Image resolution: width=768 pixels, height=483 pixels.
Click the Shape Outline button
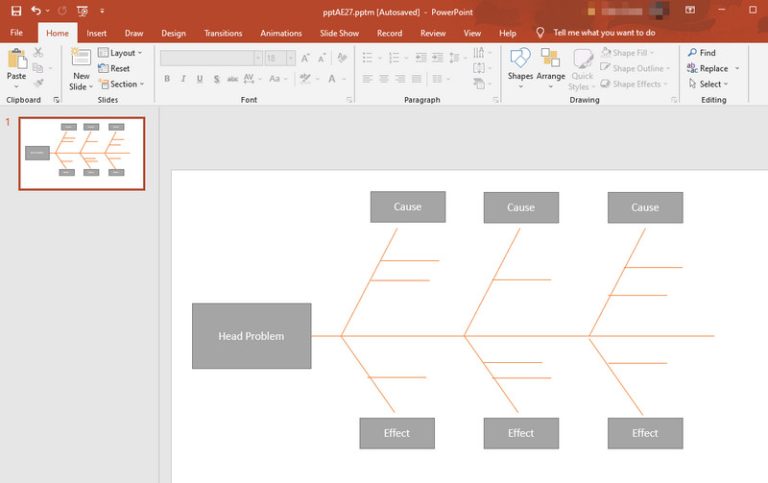635,69
